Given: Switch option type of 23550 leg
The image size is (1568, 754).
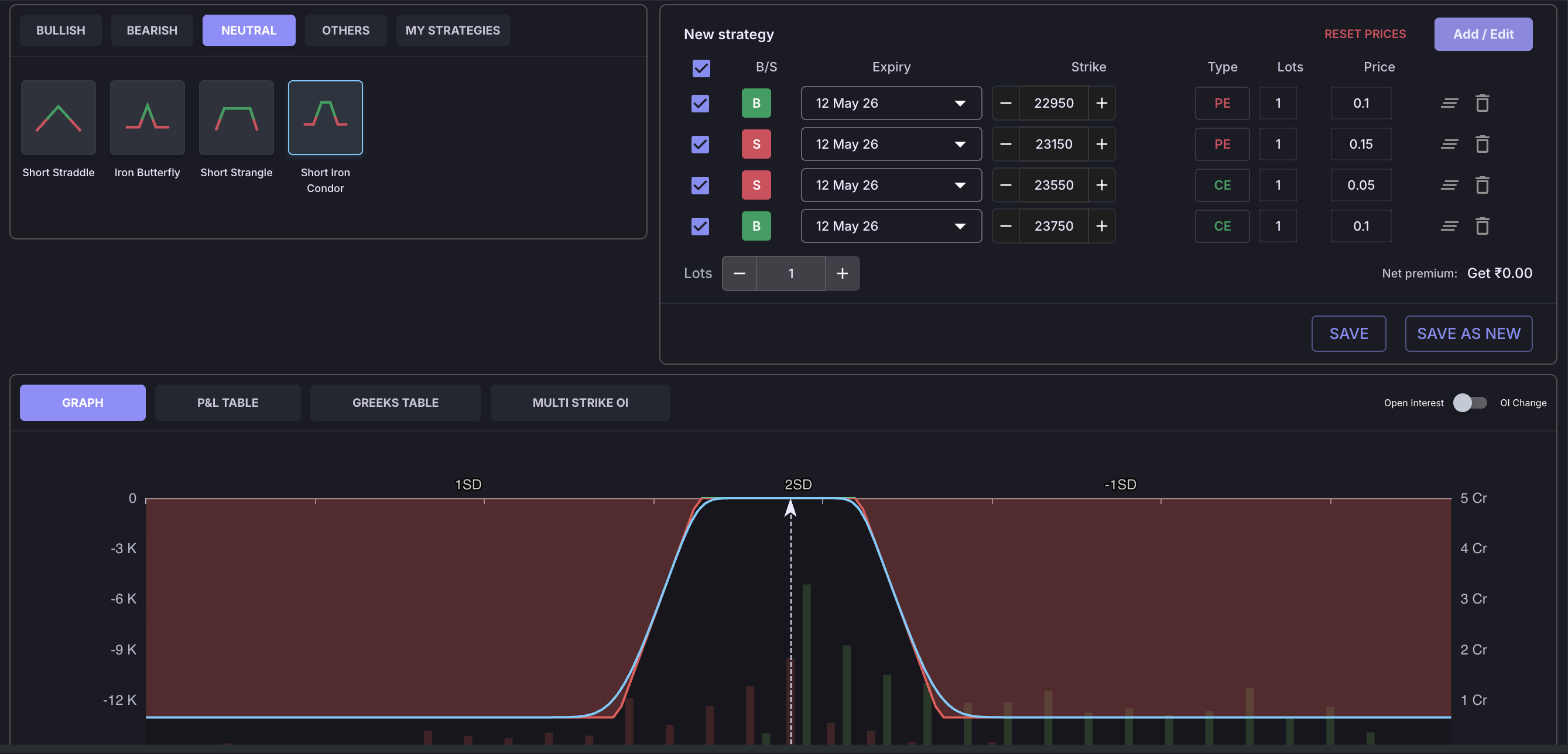Looking at the screenshot, I should tap(1223, 185).
